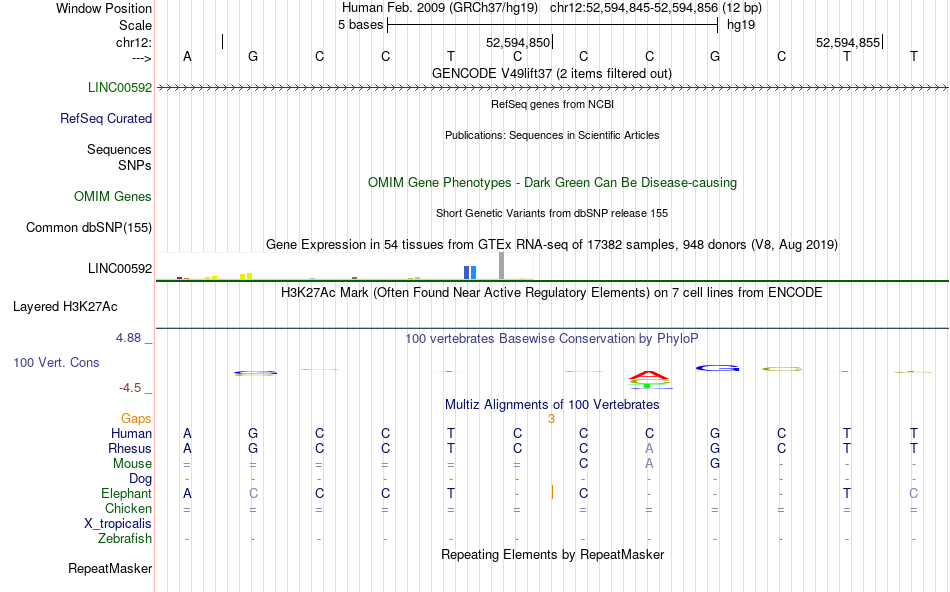Click the green LINC00592 gene label under GENCODE
This screenshot has width=950, height=592.
pyautogui.click(x=120, y=87)
